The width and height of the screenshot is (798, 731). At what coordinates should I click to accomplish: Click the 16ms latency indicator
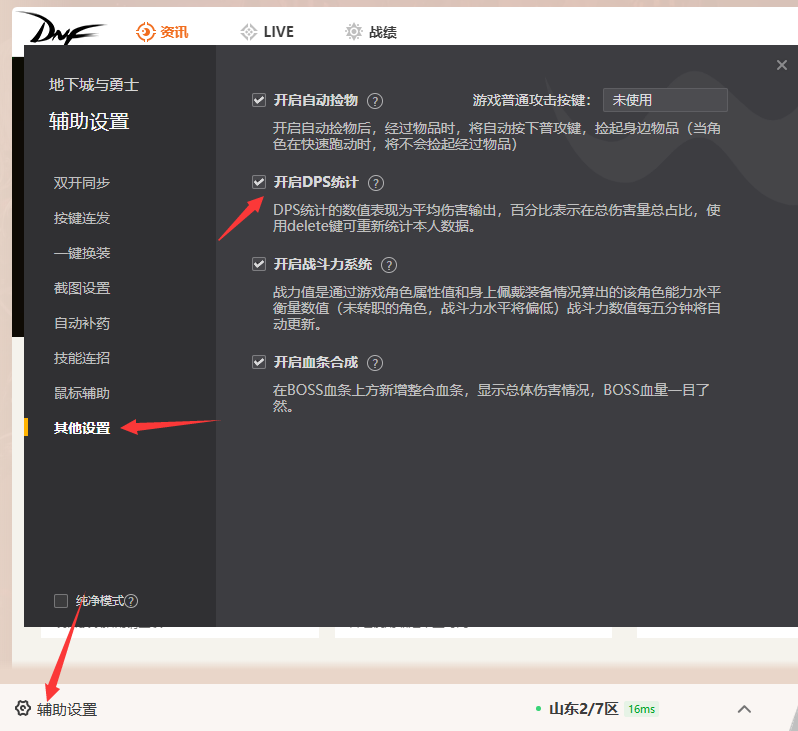641,709
